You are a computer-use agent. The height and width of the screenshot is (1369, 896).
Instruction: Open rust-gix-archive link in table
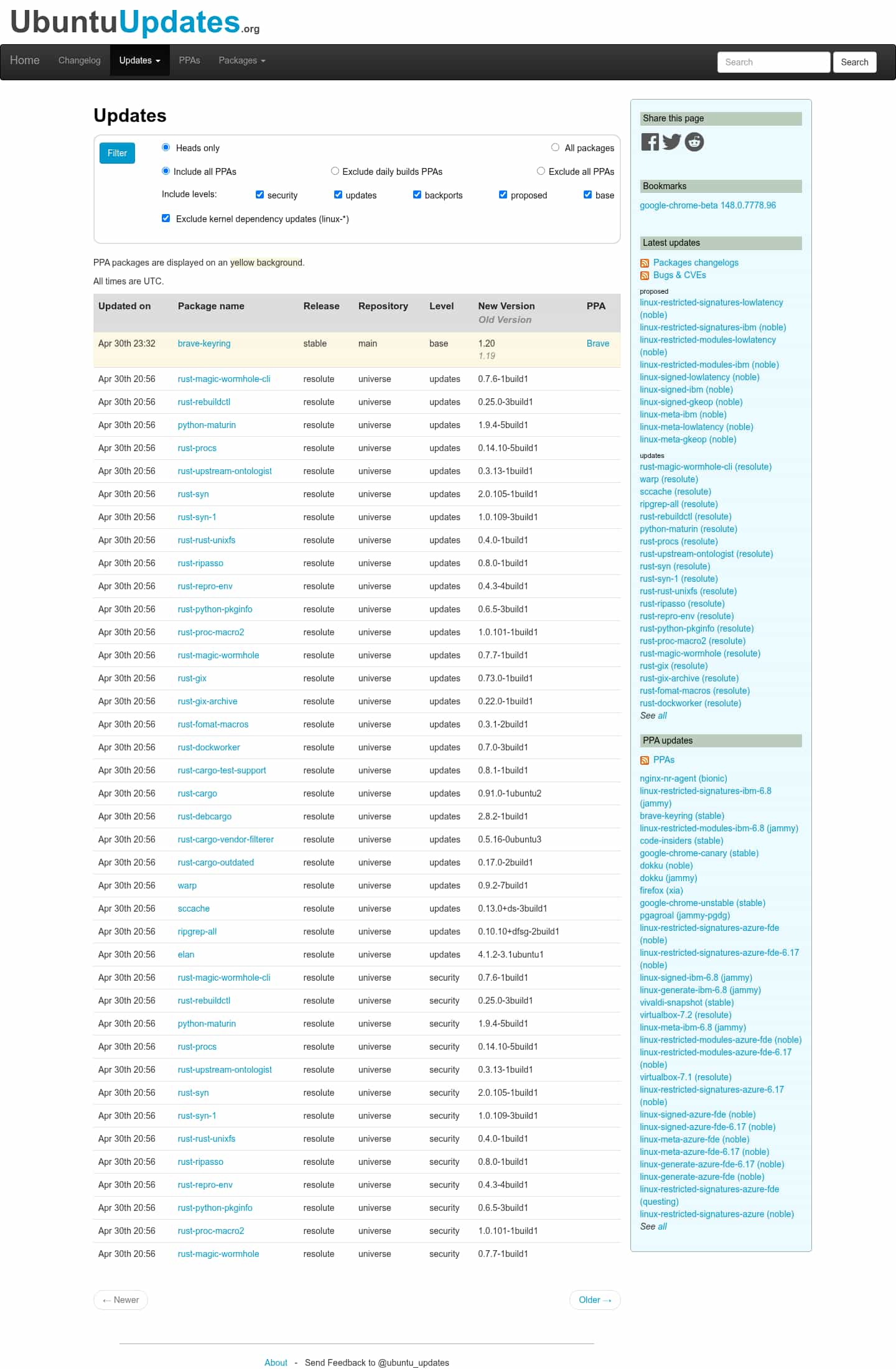pyautogui.click(x=207, y=701)
